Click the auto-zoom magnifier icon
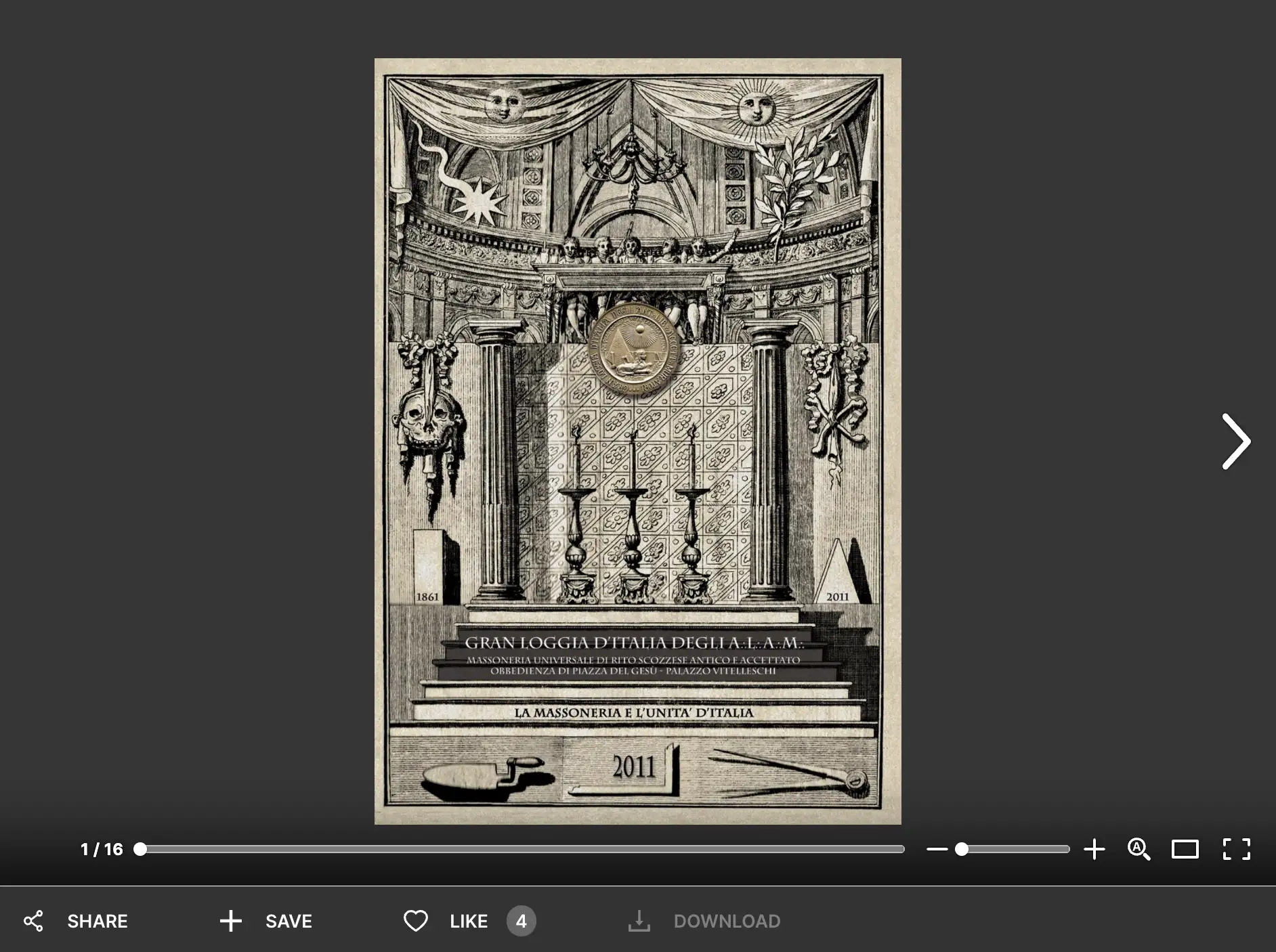Image resolution: width=1276 pixels, height=952 pixels. tap(1139, 849)
